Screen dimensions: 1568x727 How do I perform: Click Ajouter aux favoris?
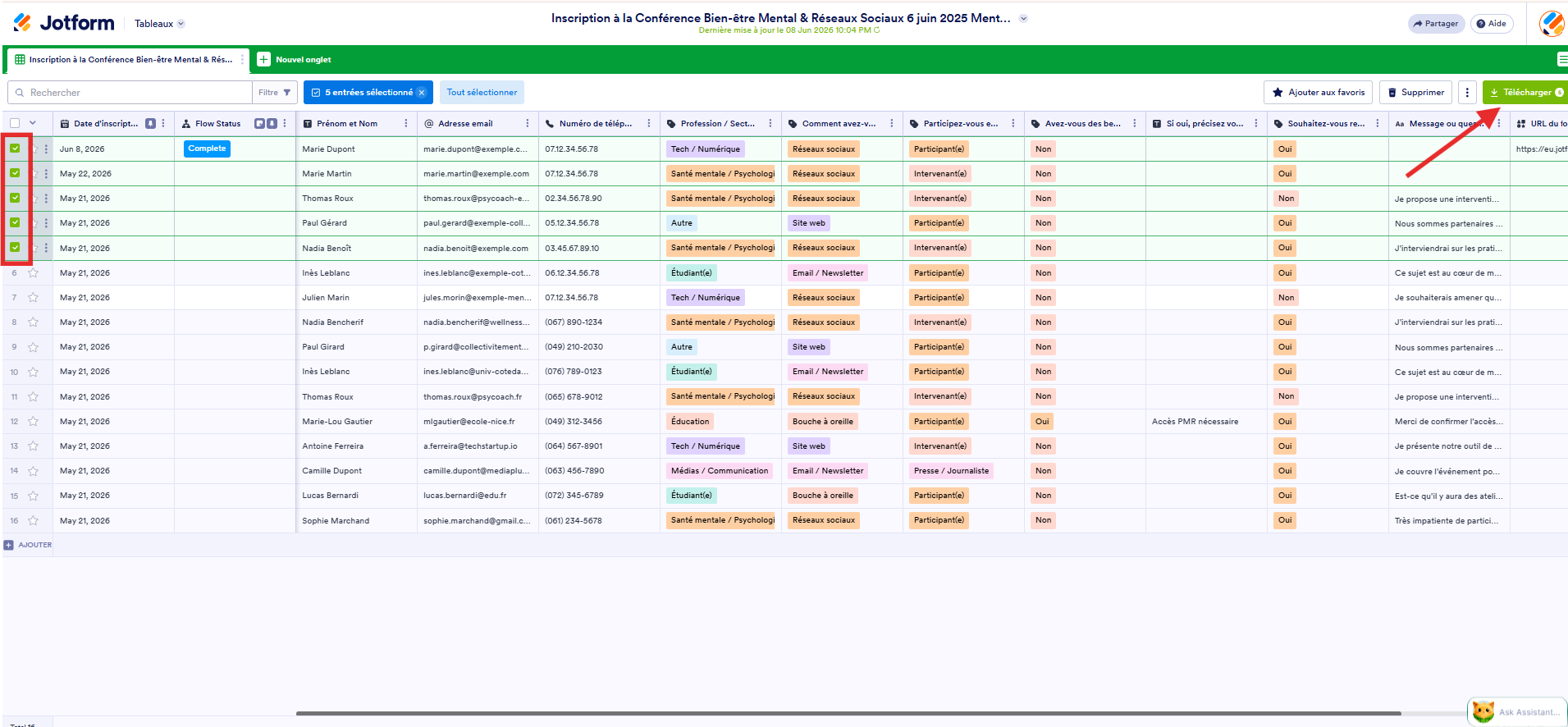pos(1318,93)
